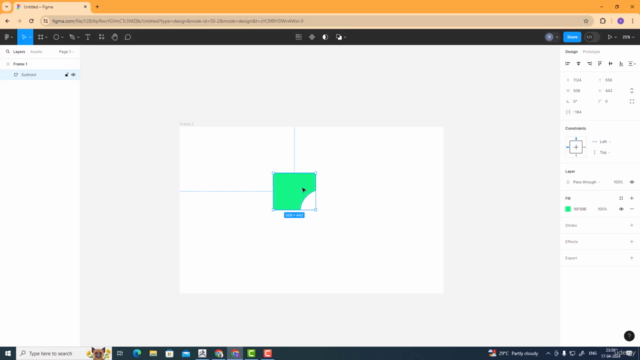Click the Align vertical centers icon
This screenshot has width=640, height=360.
611,64
